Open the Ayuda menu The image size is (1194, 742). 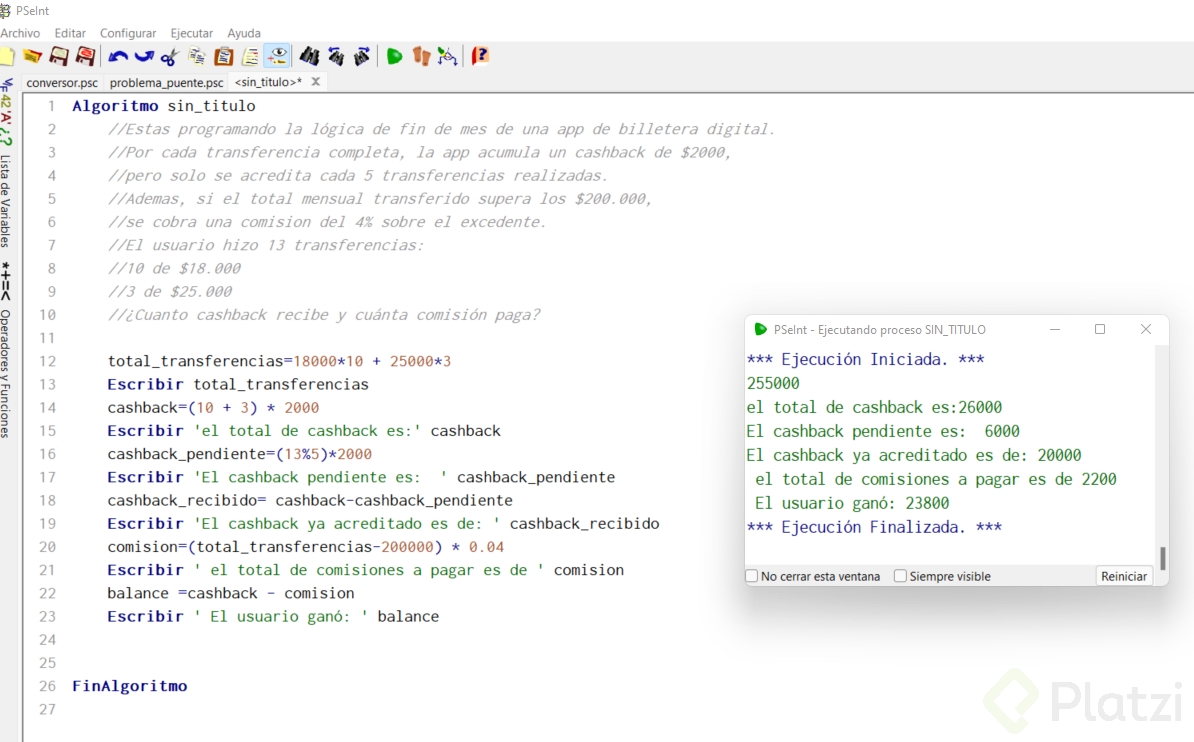tap(244, 33)
